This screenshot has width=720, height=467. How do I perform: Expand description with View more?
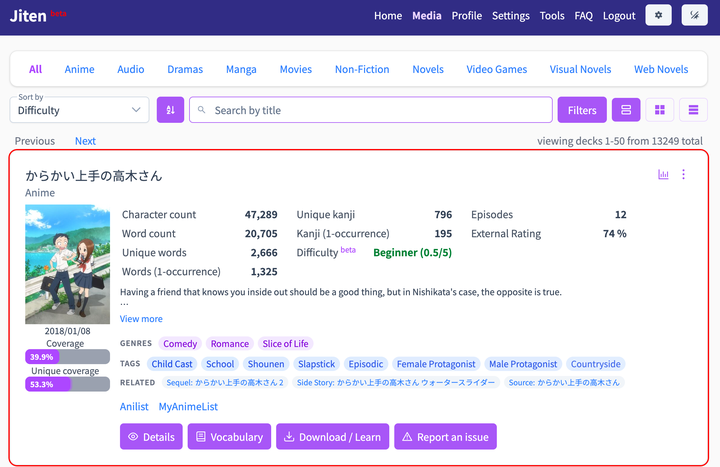click(x=141, y=319)
